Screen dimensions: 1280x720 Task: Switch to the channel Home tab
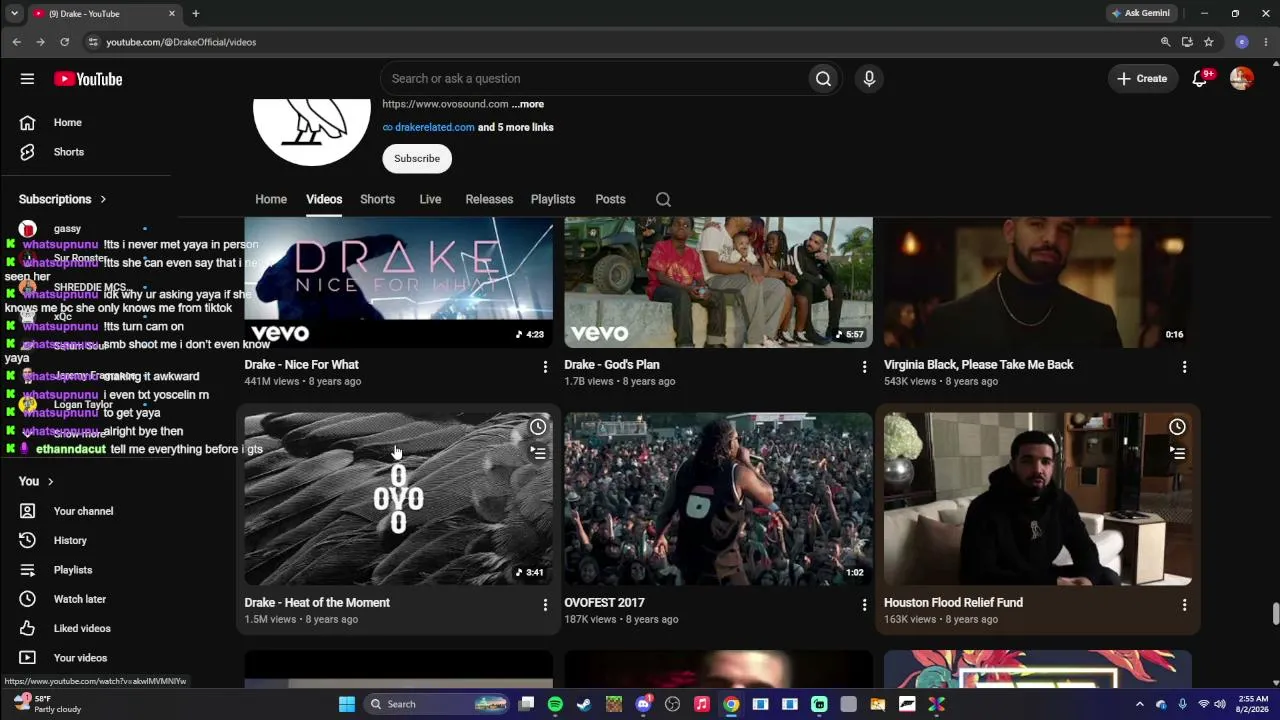point(271,199)
